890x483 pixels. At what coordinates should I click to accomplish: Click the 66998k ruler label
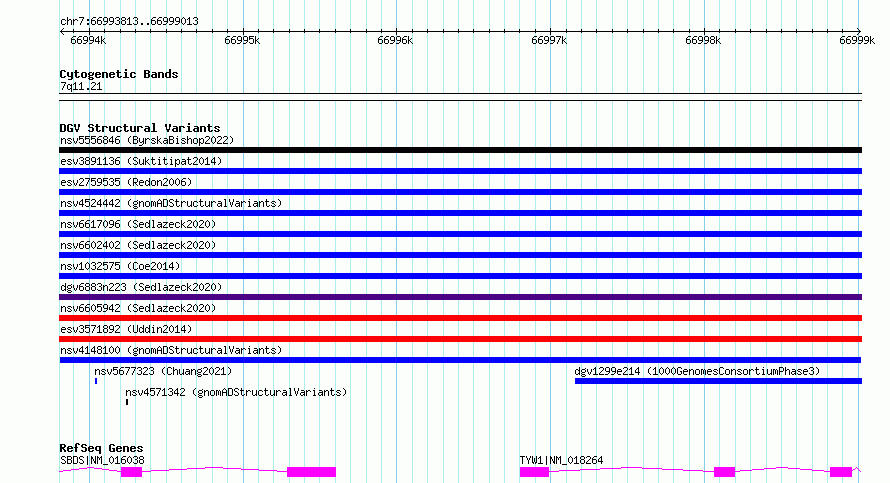(x=703, y=40)
